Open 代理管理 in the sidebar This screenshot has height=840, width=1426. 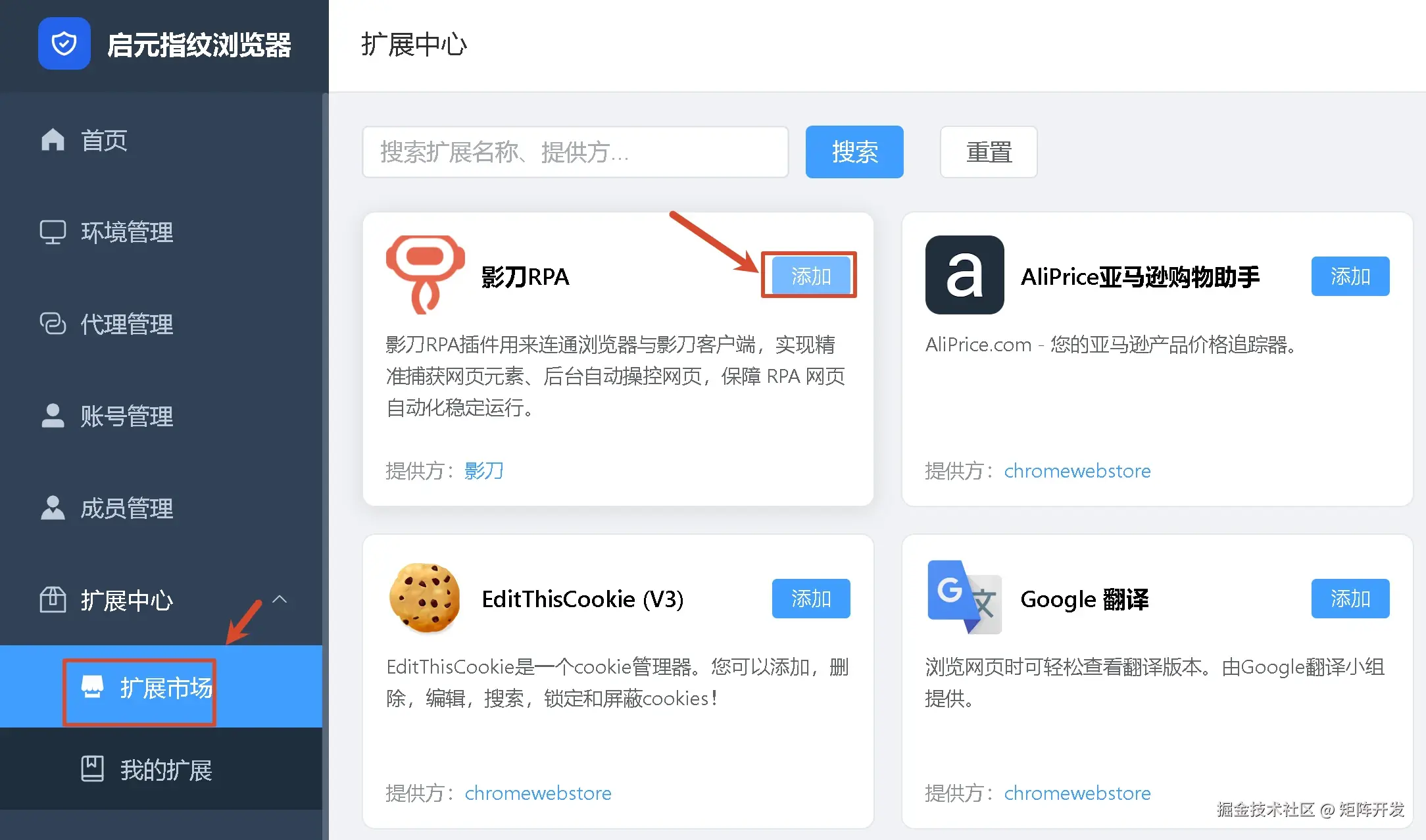pyautogui.click(x=161, y=324)
